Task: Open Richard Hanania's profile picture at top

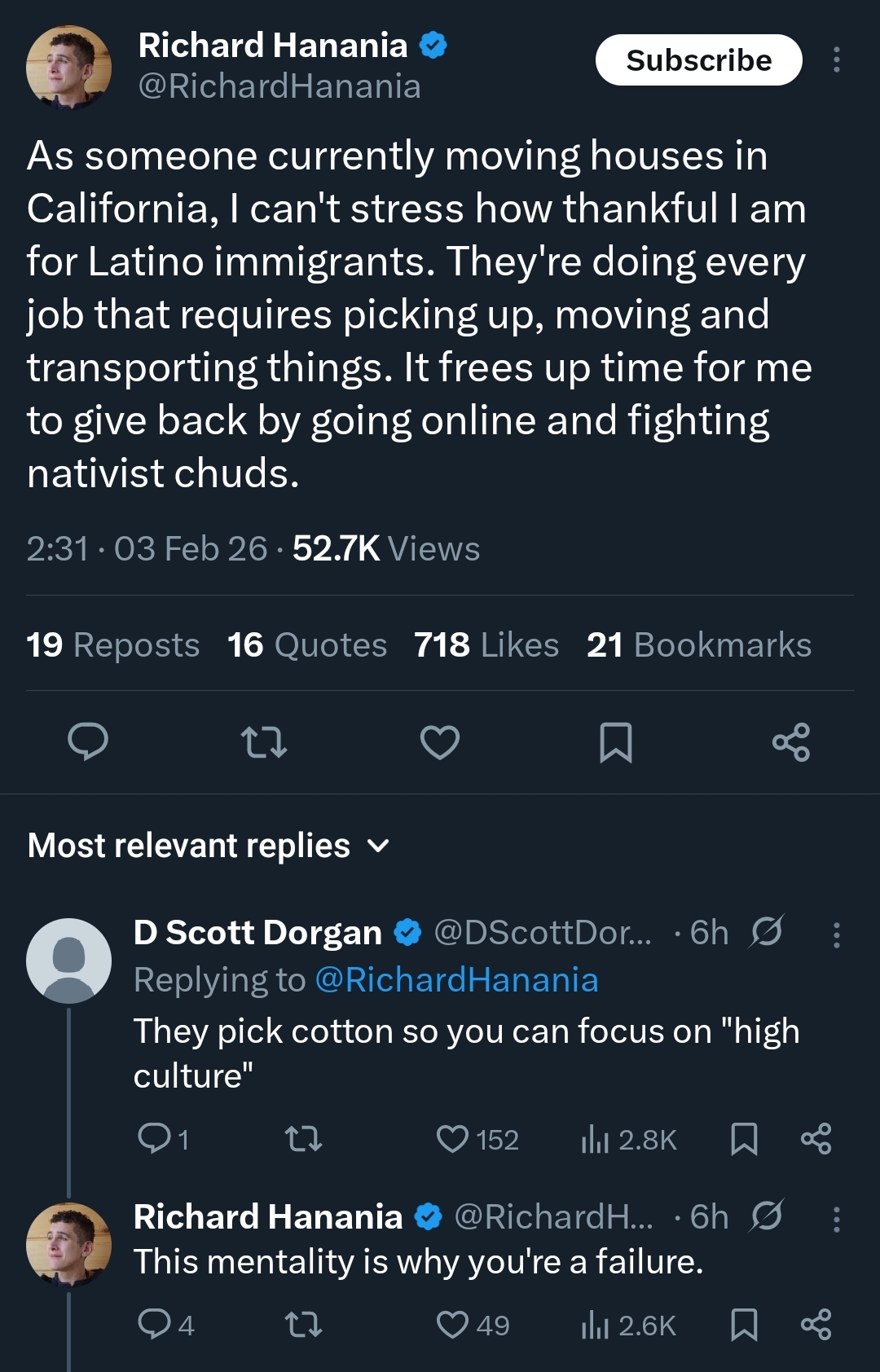Action: tap(68, 67)
